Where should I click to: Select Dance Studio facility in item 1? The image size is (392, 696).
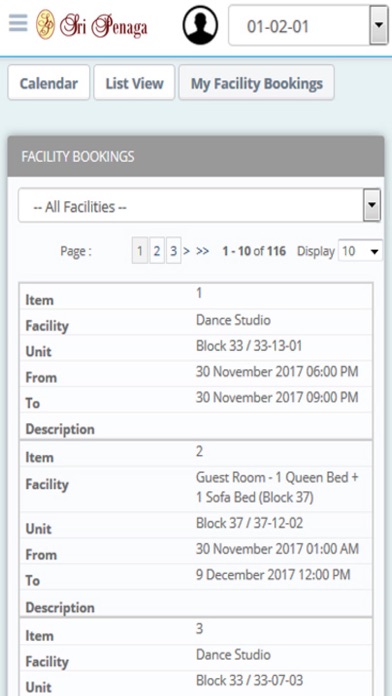pos(233,320)
